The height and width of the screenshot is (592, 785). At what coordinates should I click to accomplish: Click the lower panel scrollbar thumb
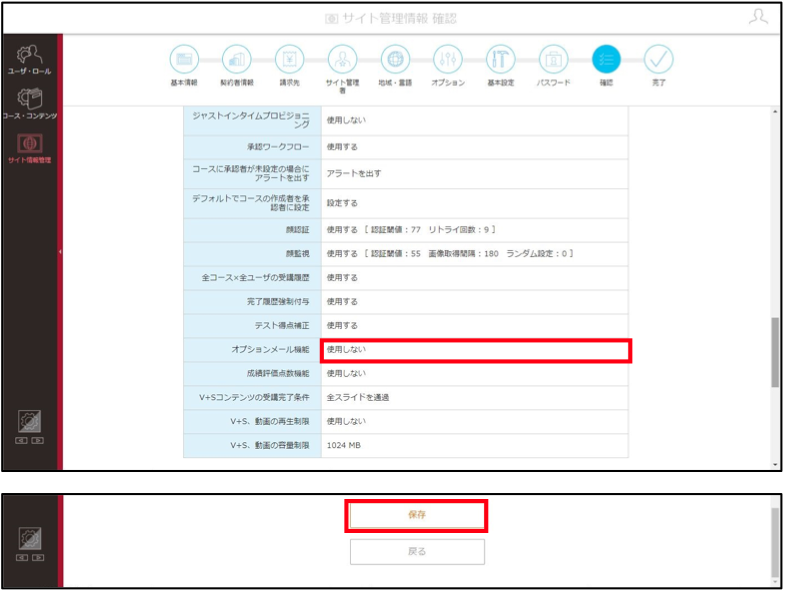point(775,543)
